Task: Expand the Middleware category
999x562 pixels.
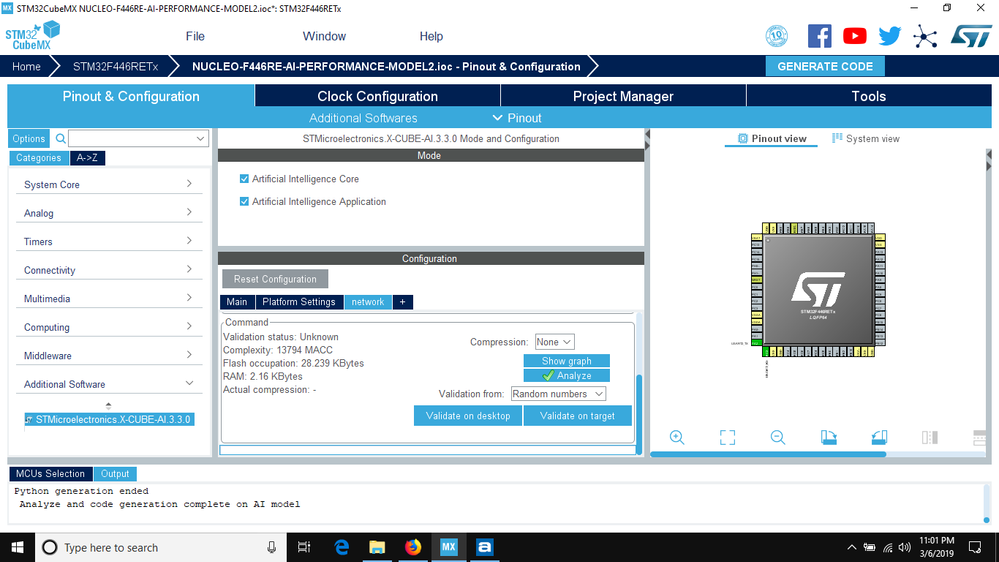Action: click(108, 356)
